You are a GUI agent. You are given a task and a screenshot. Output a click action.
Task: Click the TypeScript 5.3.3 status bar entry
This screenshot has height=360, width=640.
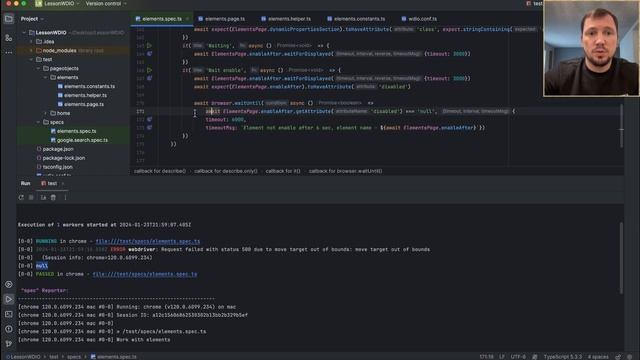coord(563,357)
